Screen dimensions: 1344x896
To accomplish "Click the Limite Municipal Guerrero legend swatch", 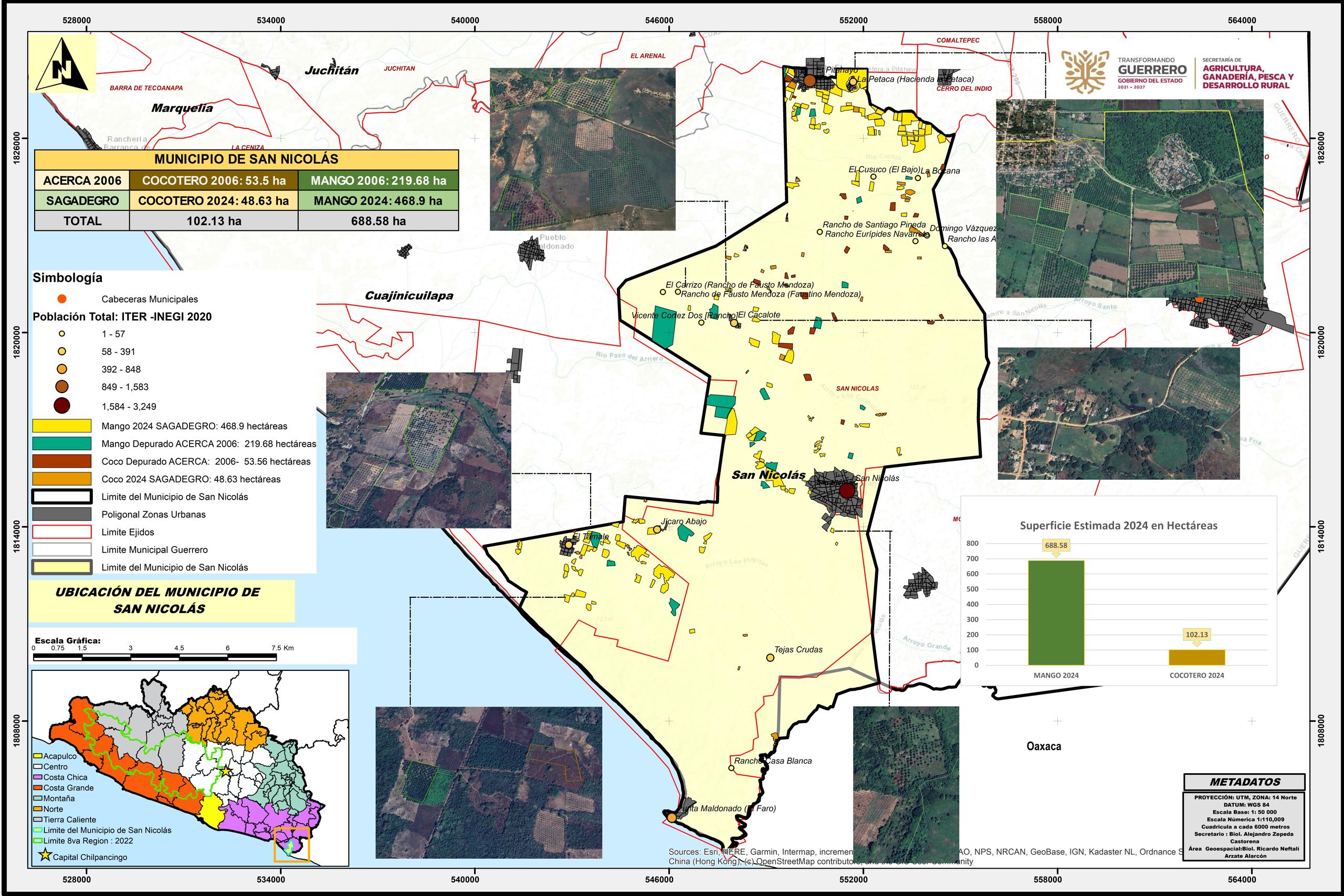I will coord(62,550).
